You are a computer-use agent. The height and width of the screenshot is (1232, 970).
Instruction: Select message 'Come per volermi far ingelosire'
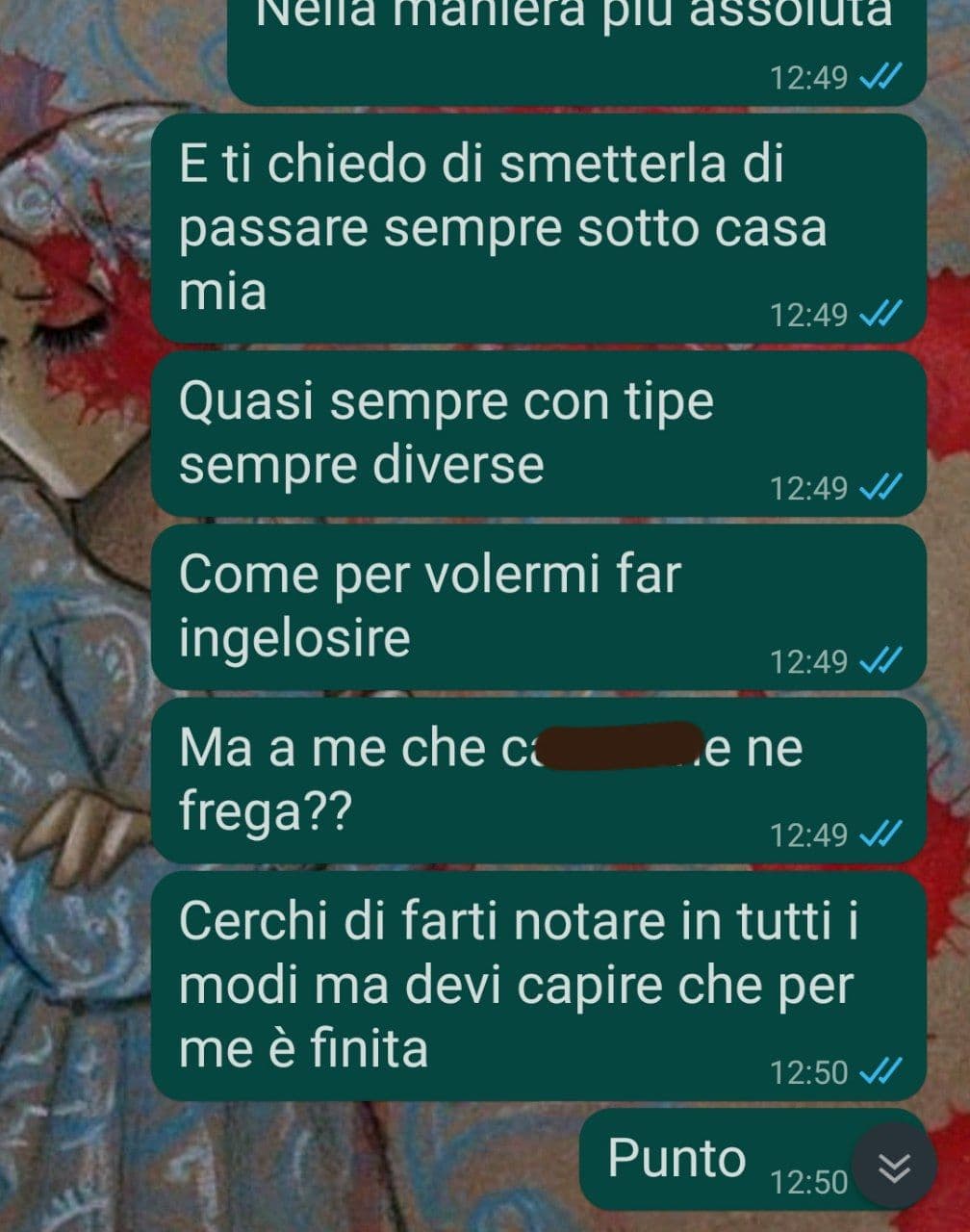(x=539, y=606)
